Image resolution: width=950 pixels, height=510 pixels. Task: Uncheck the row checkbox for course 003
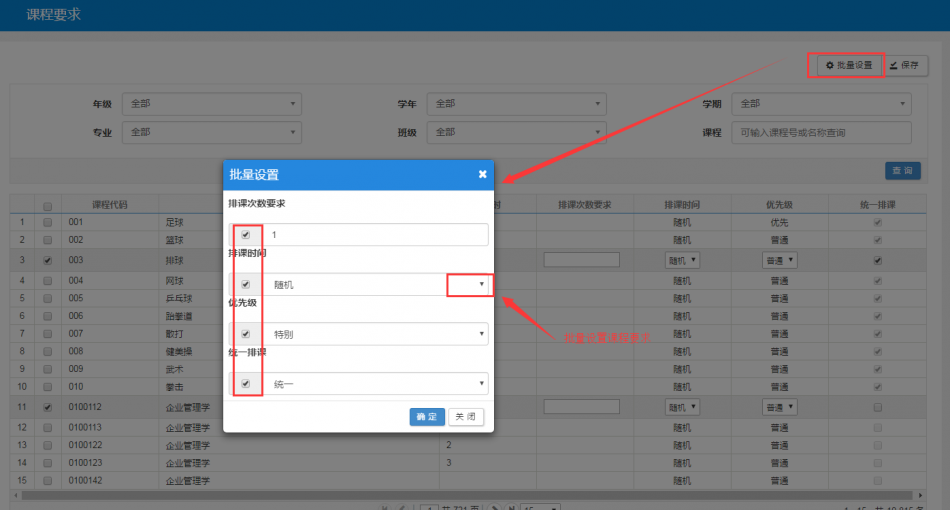tap(47, 260)
